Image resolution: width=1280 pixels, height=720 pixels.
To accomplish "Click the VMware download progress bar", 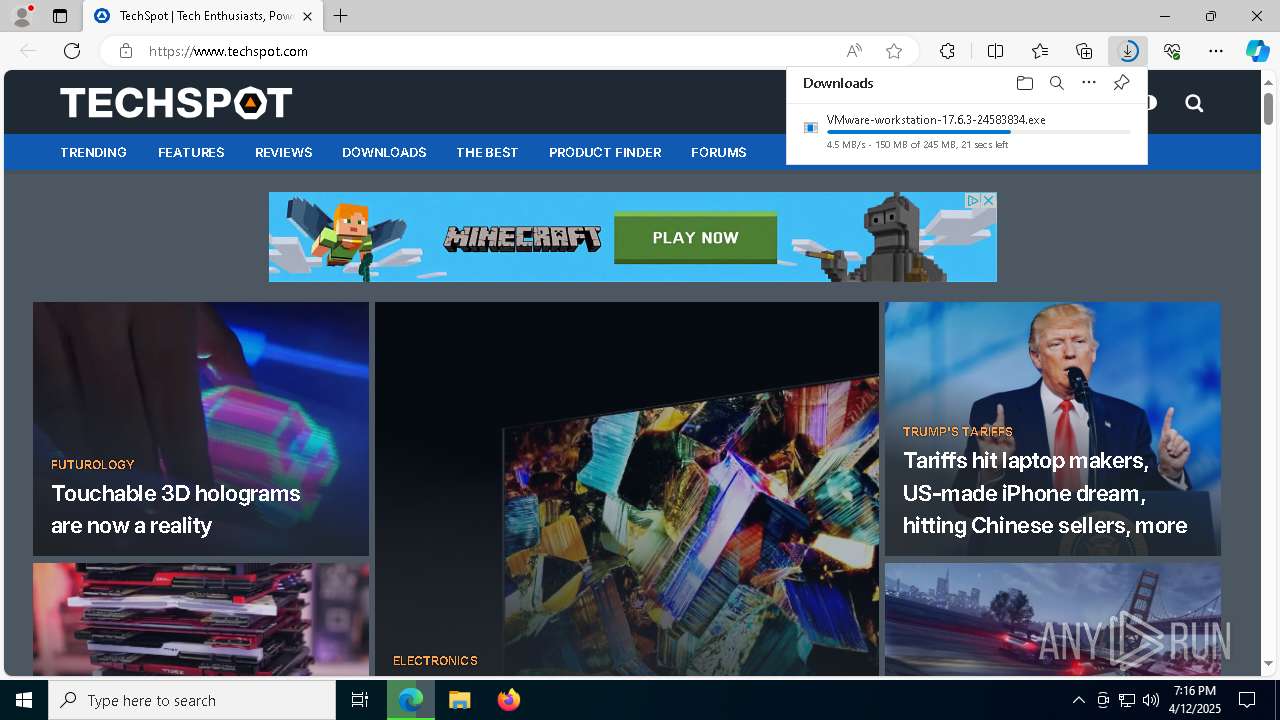I will coord(978,132).
